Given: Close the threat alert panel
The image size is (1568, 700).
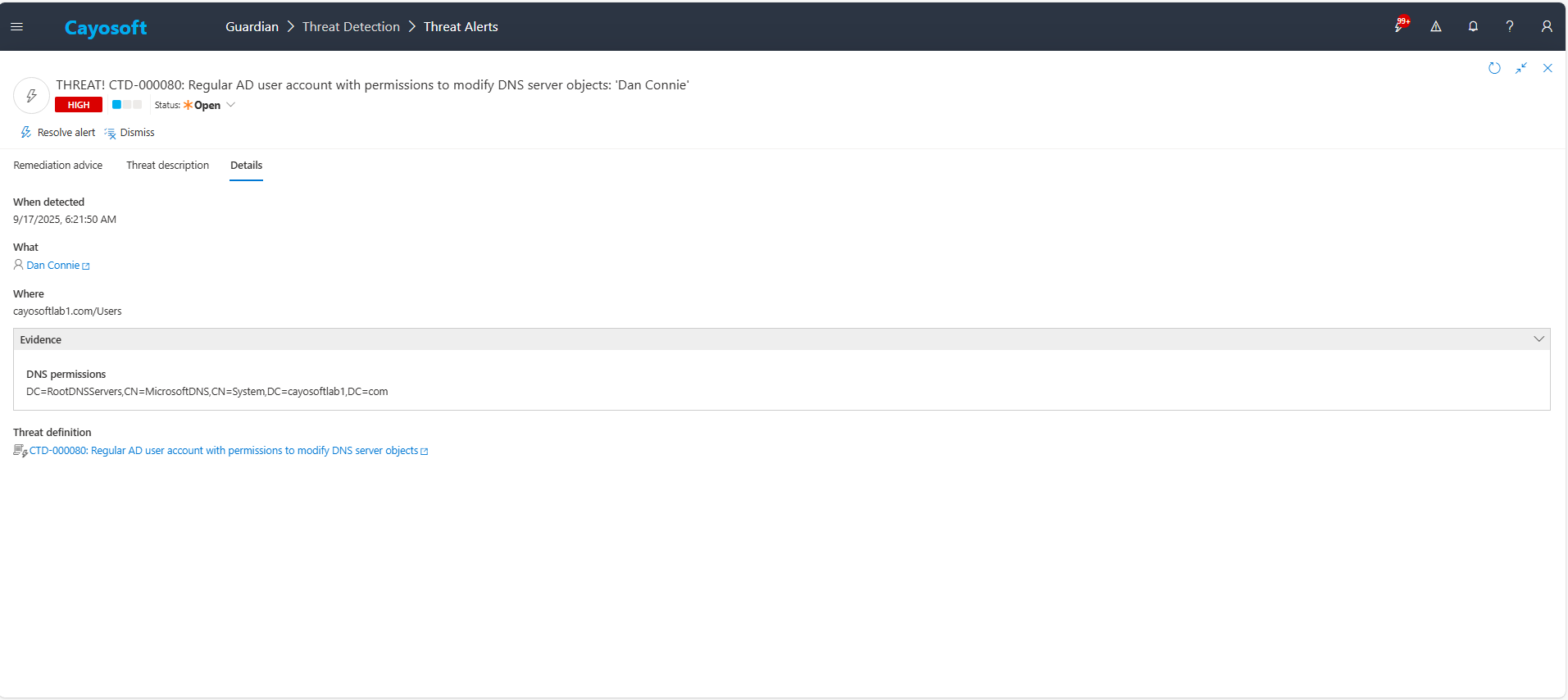Looking at the screenshot, I should tap(1548, 68).
